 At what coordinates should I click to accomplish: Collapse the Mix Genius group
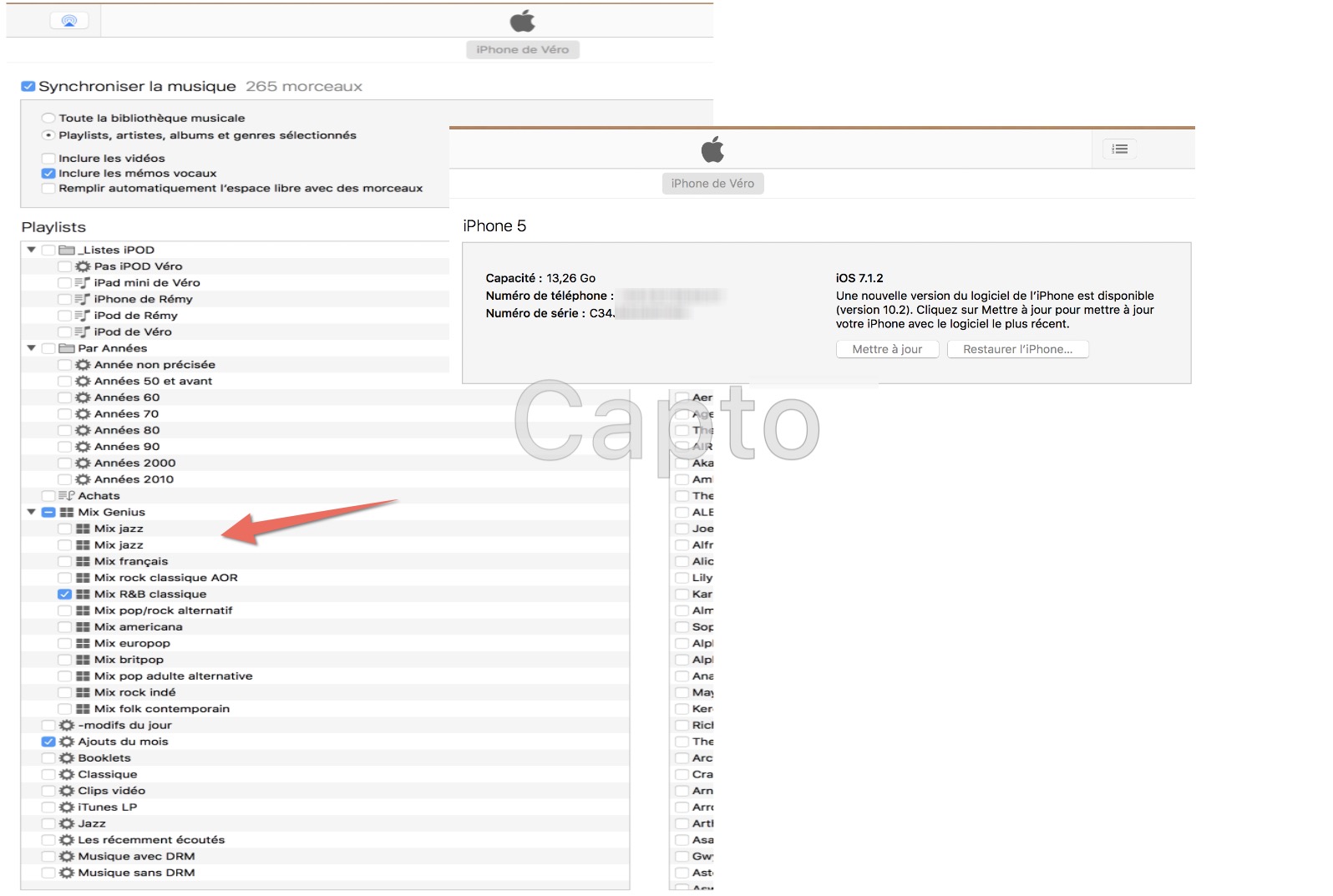(32, 512)
